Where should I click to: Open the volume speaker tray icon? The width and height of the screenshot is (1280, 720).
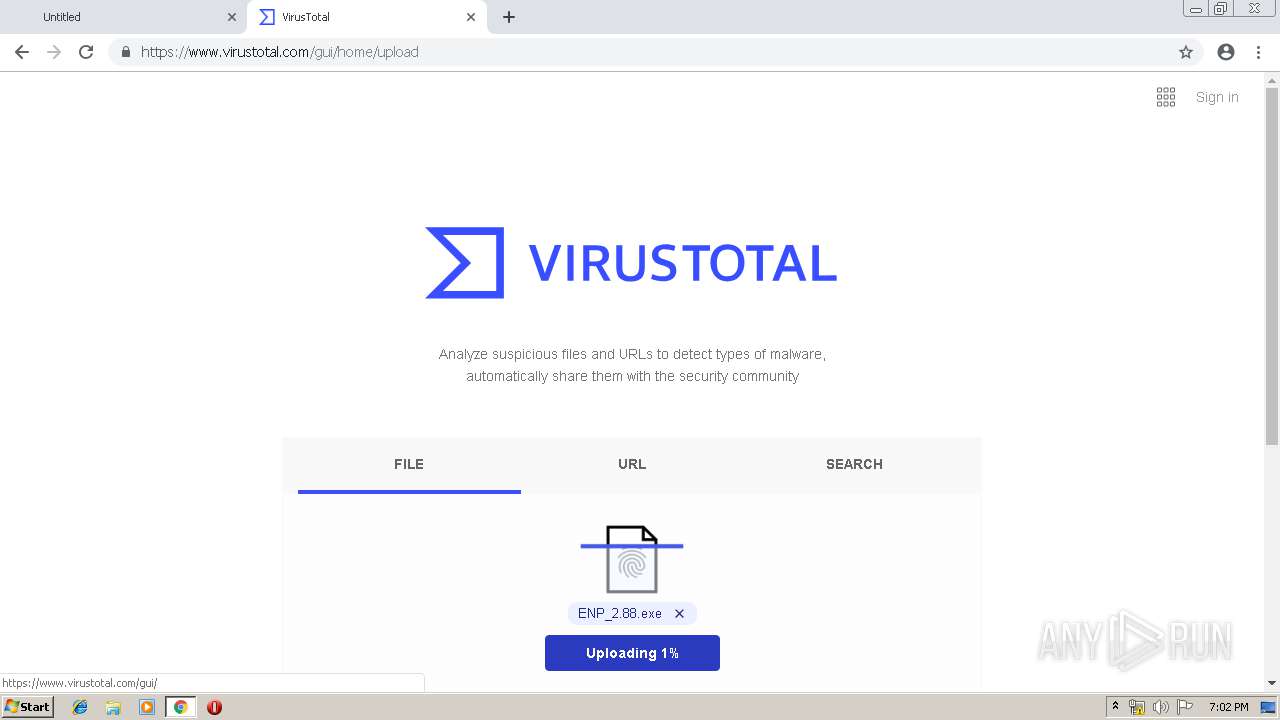click(x=1161, y=707)
